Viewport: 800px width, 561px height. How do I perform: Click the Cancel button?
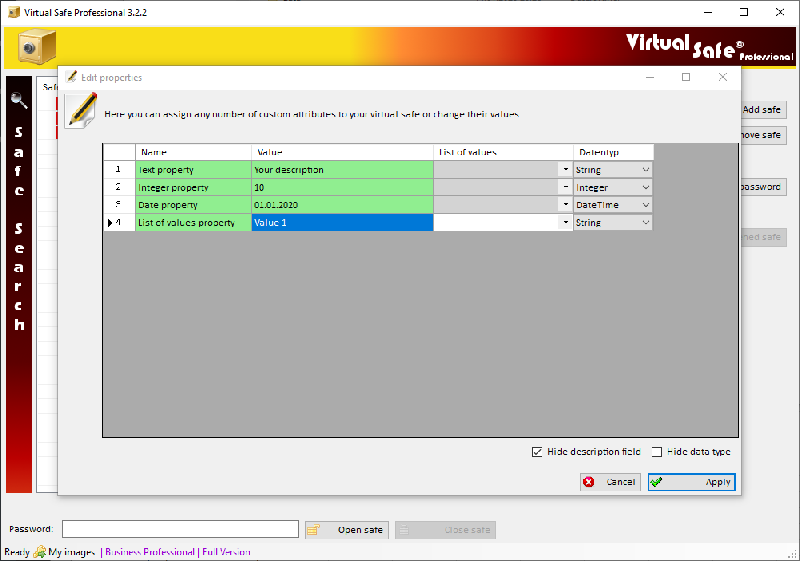[x=610, y=482]
